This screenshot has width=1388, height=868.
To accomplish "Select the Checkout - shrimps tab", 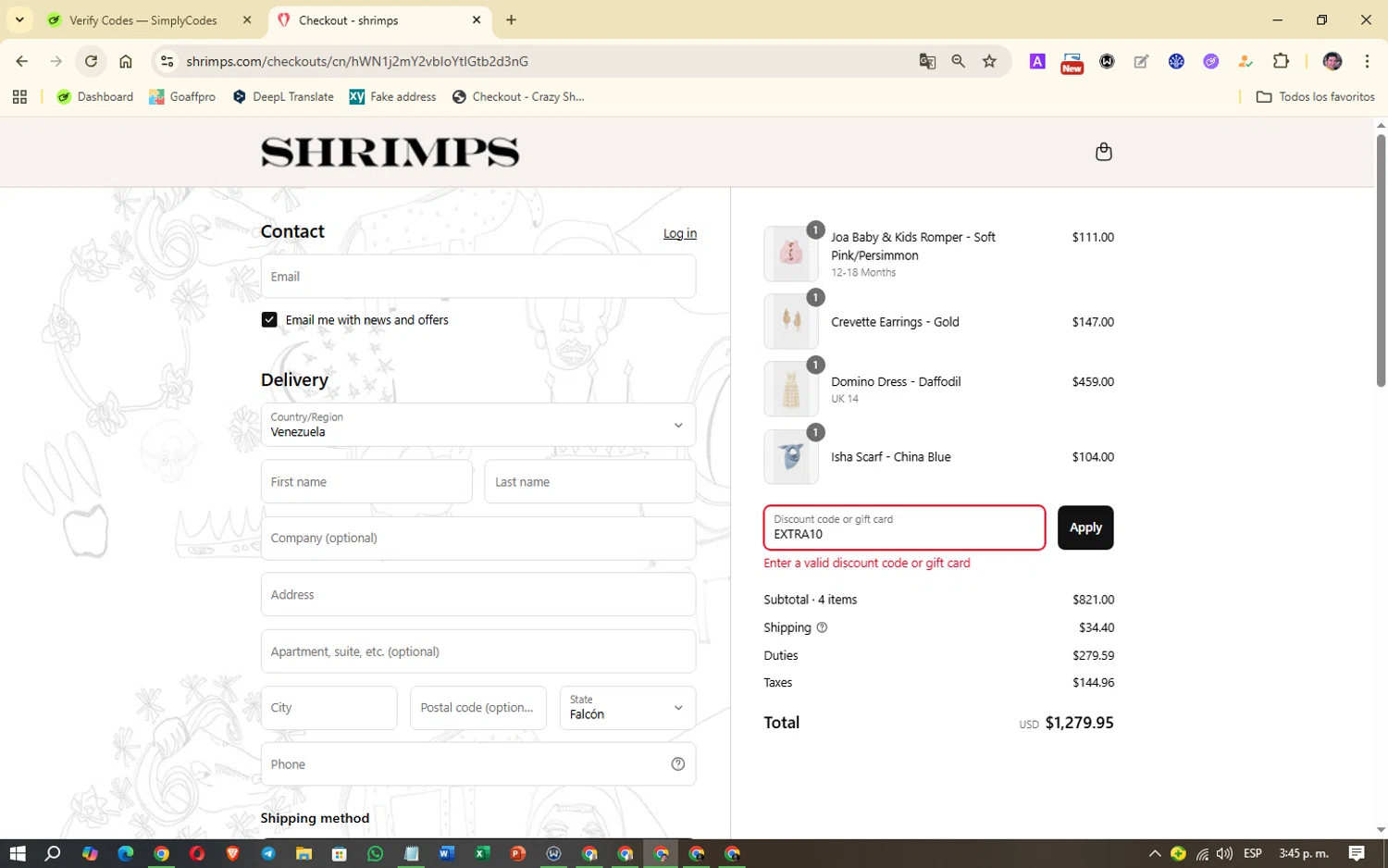I will coord(379,19).
